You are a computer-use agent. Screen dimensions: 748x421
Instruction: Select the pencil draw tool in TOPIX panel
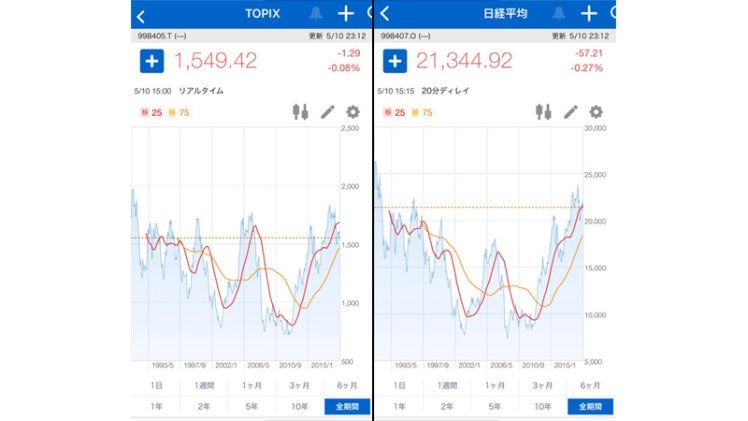point(328,112)
